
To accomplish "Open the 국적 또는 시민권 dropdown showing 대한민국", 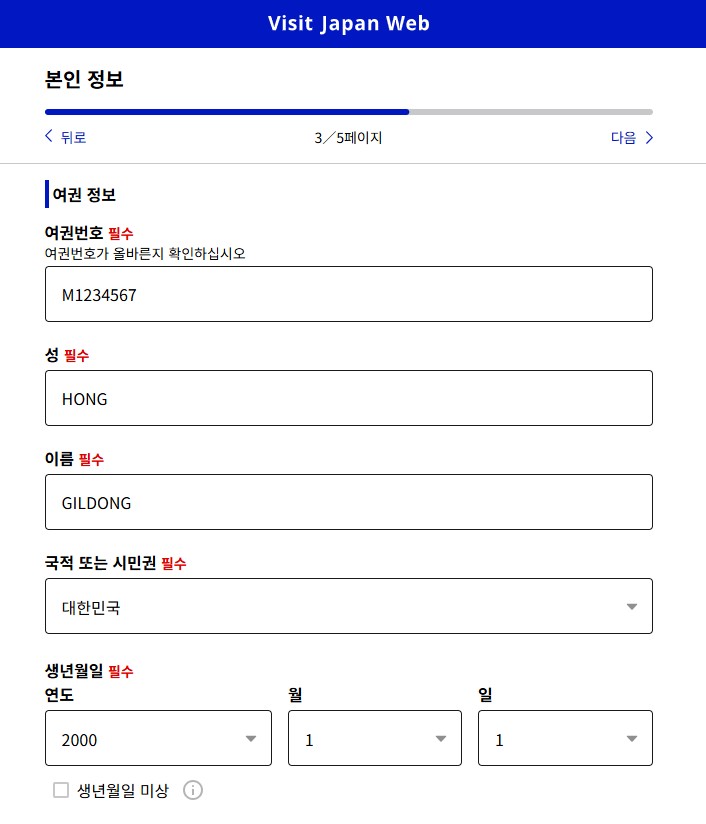I will [349, 606].
